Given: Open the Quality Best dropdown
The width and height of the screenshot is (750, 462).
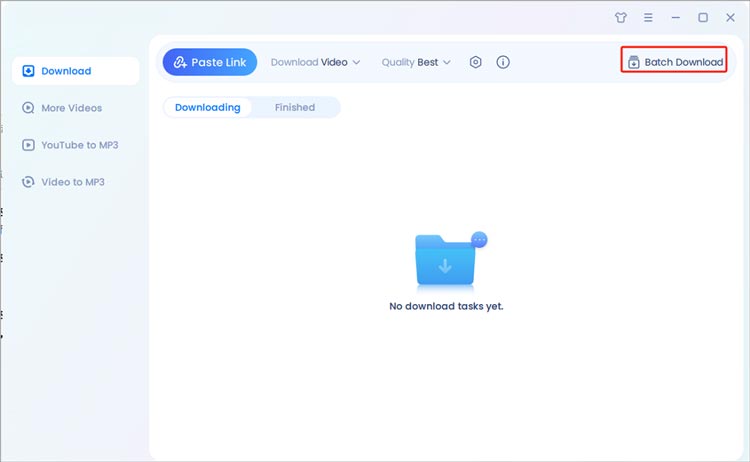Looking at the screenshot, I should 416,62.
